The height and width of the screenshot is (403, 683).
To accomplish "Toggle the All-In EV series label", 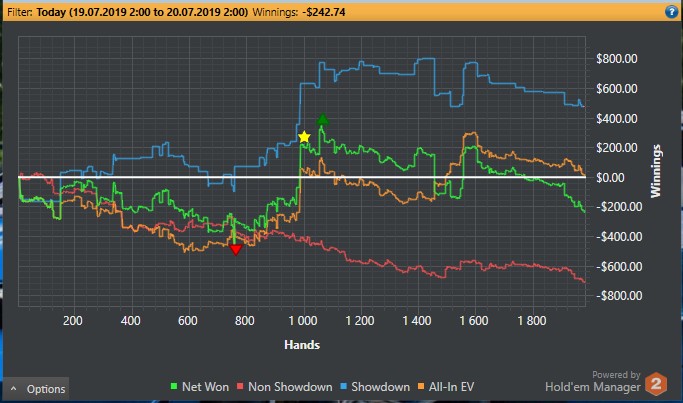I will pyautogui.click(x=451, y=387).
